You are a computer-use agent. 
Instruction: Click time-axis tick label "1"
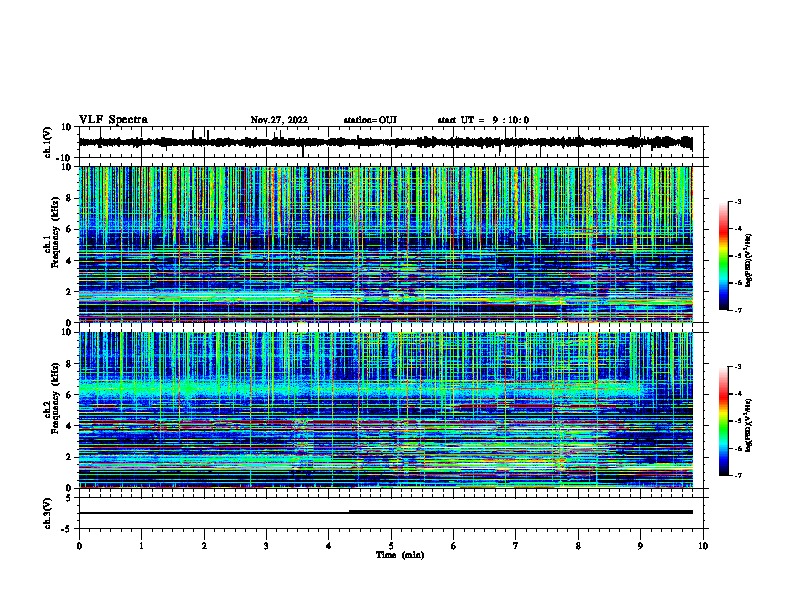141,546
